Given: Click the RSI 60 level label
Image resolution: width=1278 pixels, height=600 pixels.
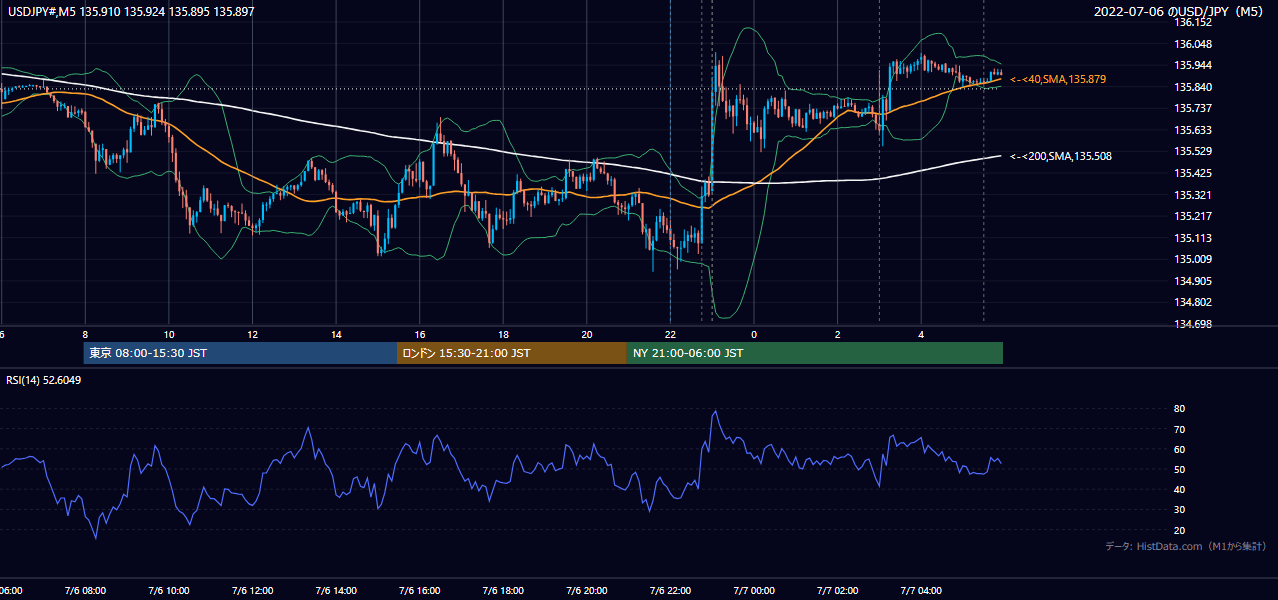Looking at the screenshot, I should [x=1179, y=449].
